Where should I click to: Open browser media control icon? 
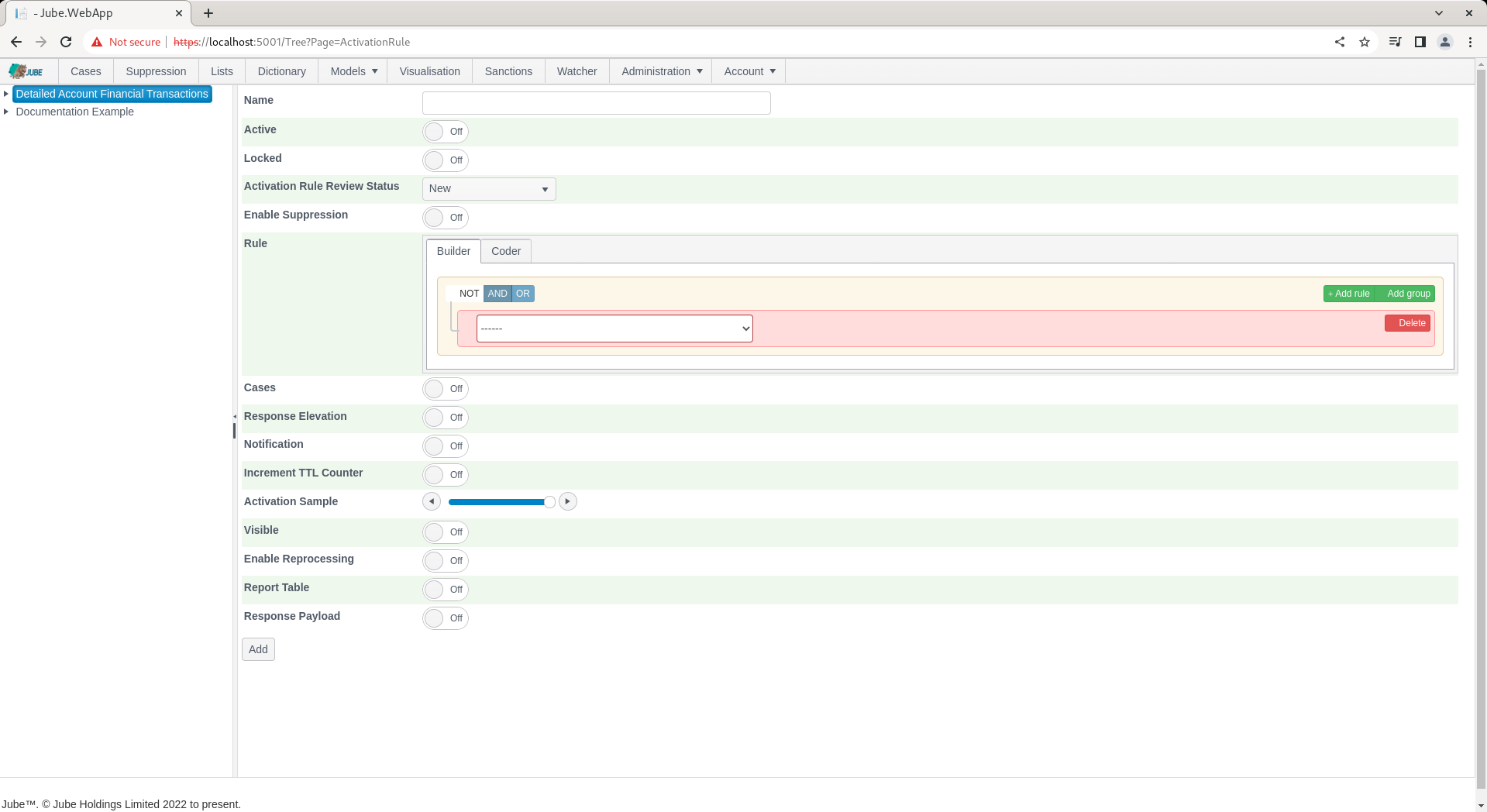coord(1395,42)
